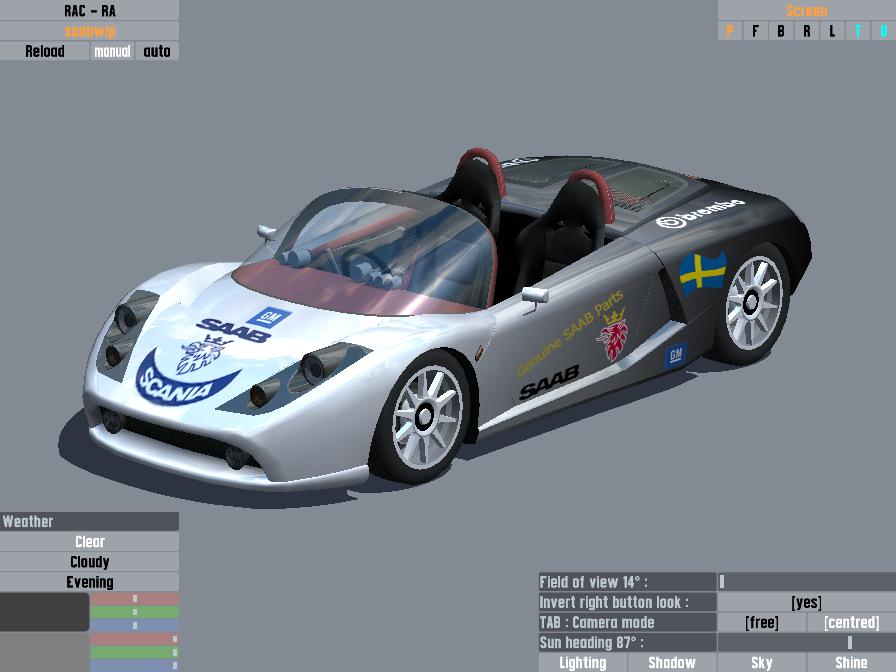Click the TAB : Camera mode label
The width and height of the screenshot is (896, 672).
click(627, 622)
